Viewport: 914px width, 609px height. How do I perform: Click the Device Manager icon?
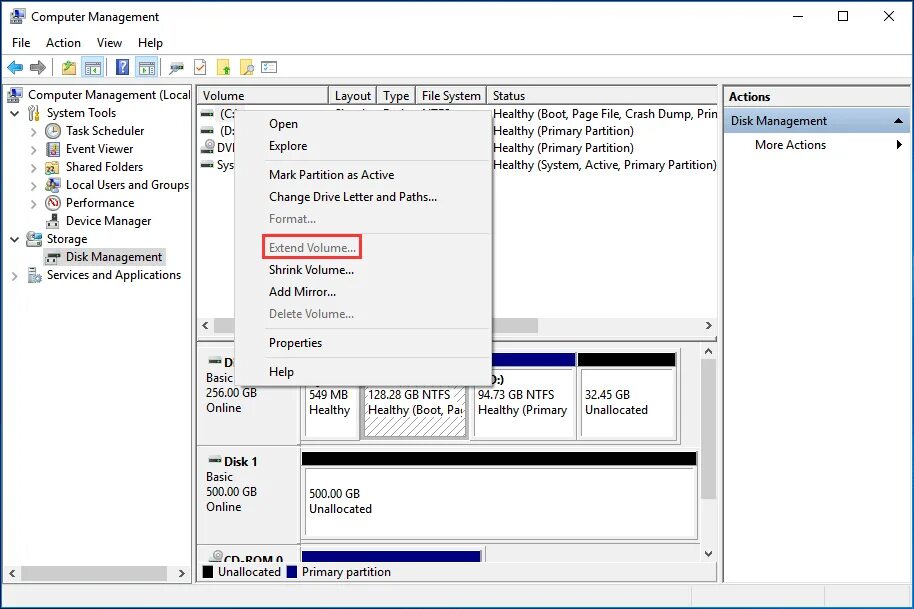[53, 221]
